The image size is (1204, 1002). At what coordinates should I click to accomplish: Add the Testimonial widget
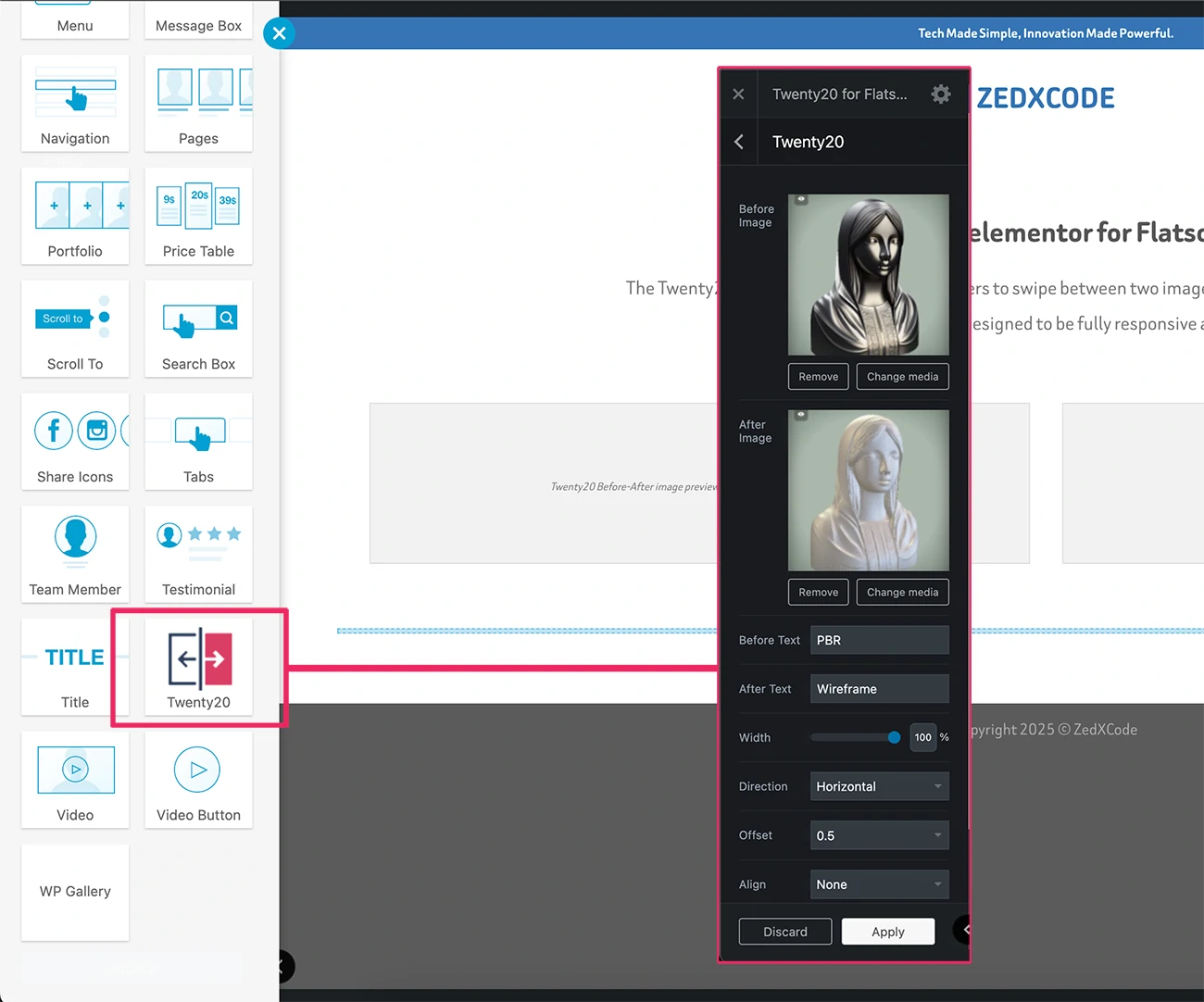[198, 554]
